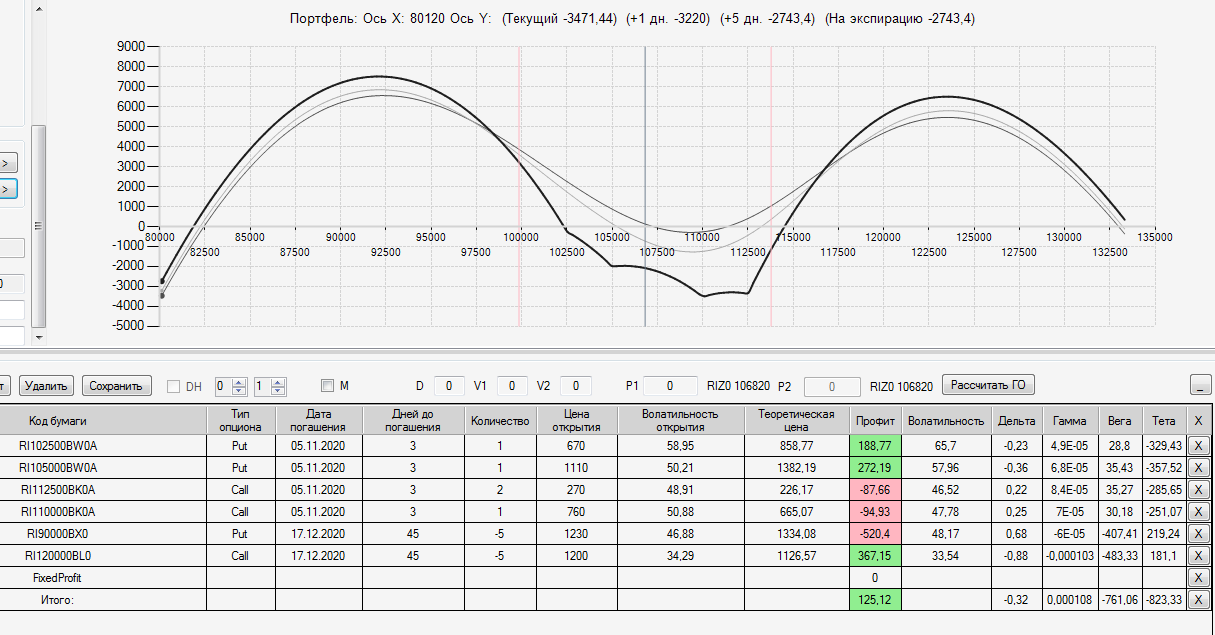Click the Сохранить button
This screenshot has height=635, width=1215.
[116, 386]
